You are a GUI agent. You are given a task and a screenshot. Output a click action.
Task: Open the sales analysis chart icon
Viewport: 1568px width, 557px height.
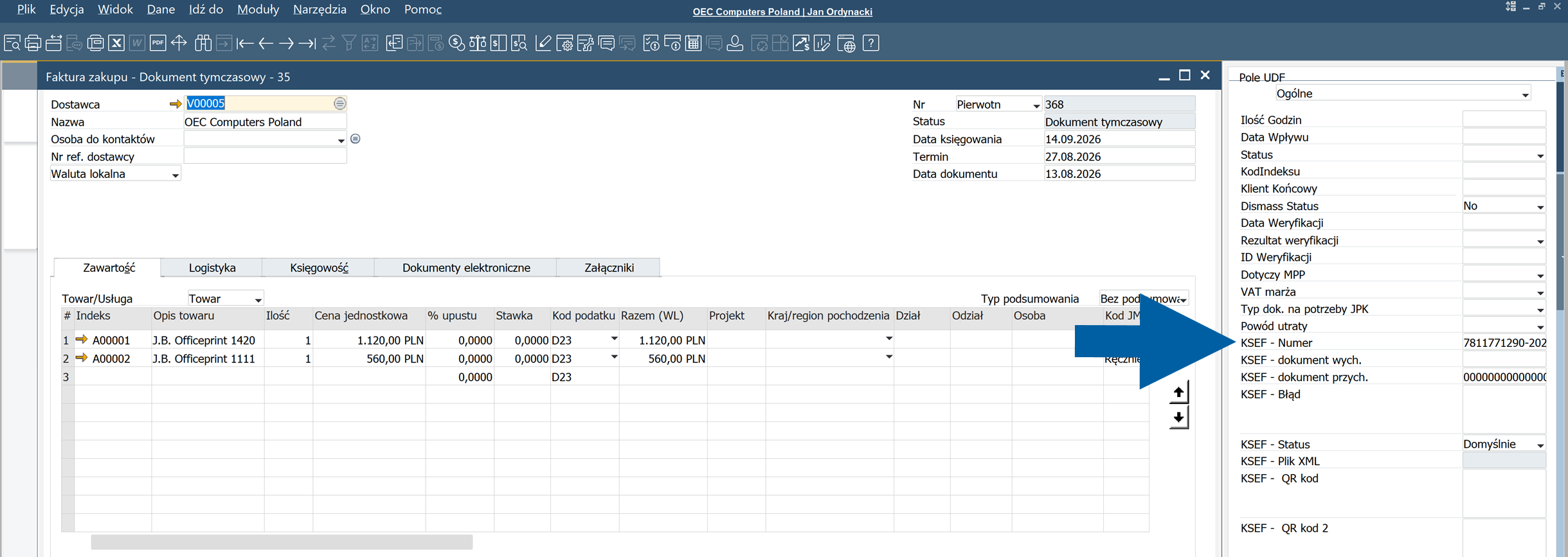coord(801,43)
